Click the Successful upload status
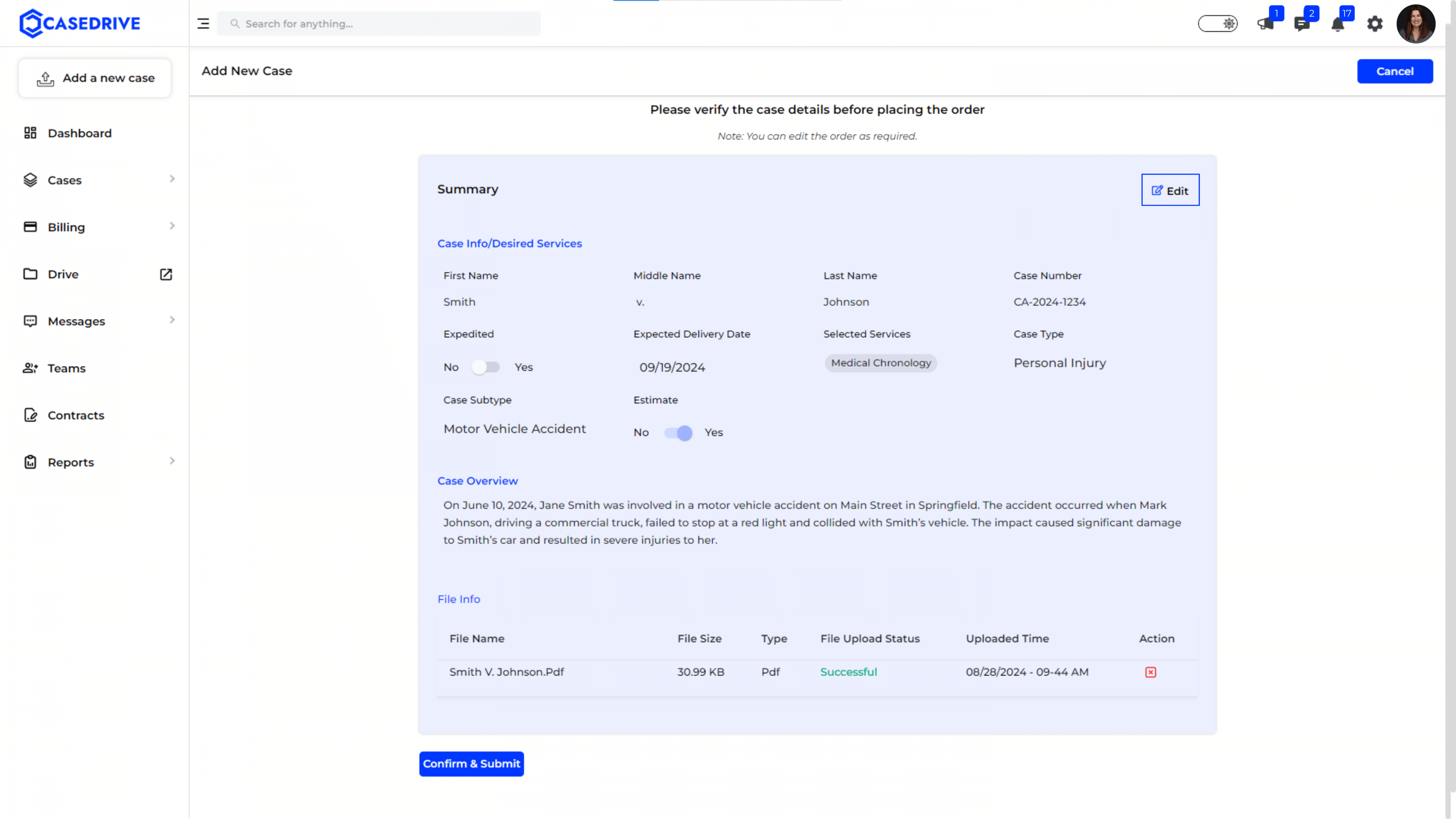The height and width of the screenshot is (819, 1456). [x=848, y=672]
